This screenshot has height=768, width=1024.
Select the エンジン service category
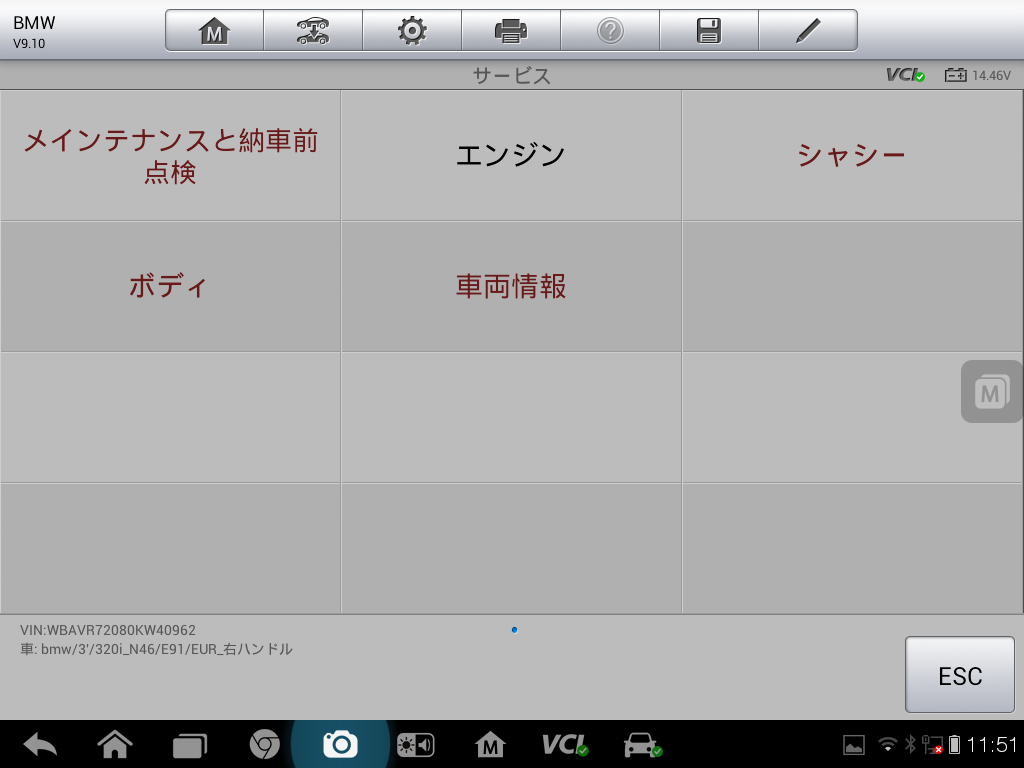pyautogui.click(x=511, y=154)
